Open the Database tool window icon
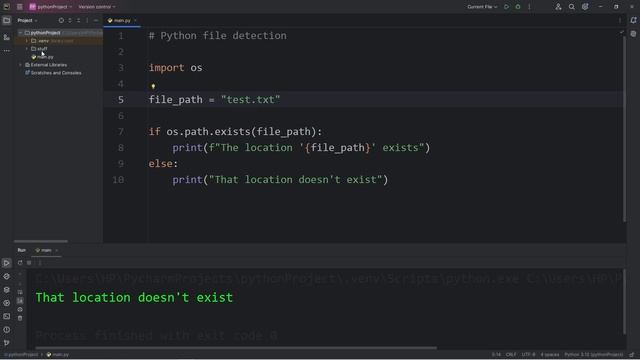Viewport: 640px width, 360px height. (633, 34)
